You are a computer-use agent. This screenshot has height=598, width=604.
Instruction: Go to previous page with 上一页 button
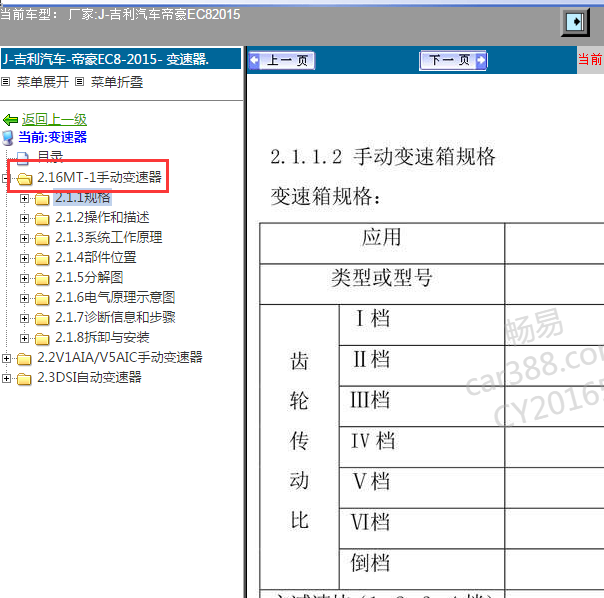[282, 60]
